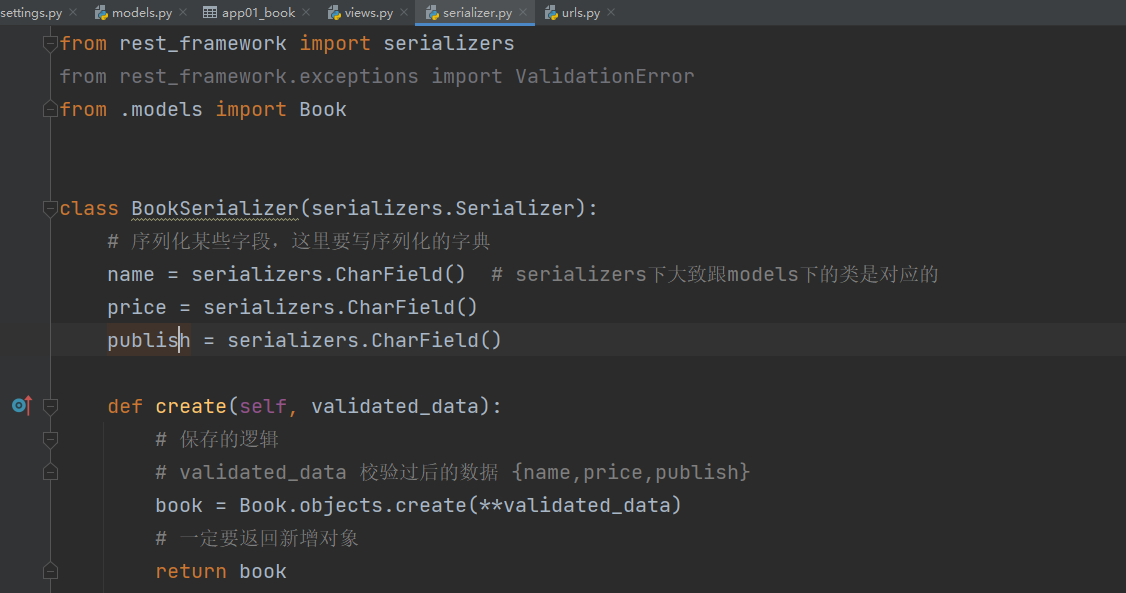Click the serializer.py tab's Python icon

tap(432, 13)
